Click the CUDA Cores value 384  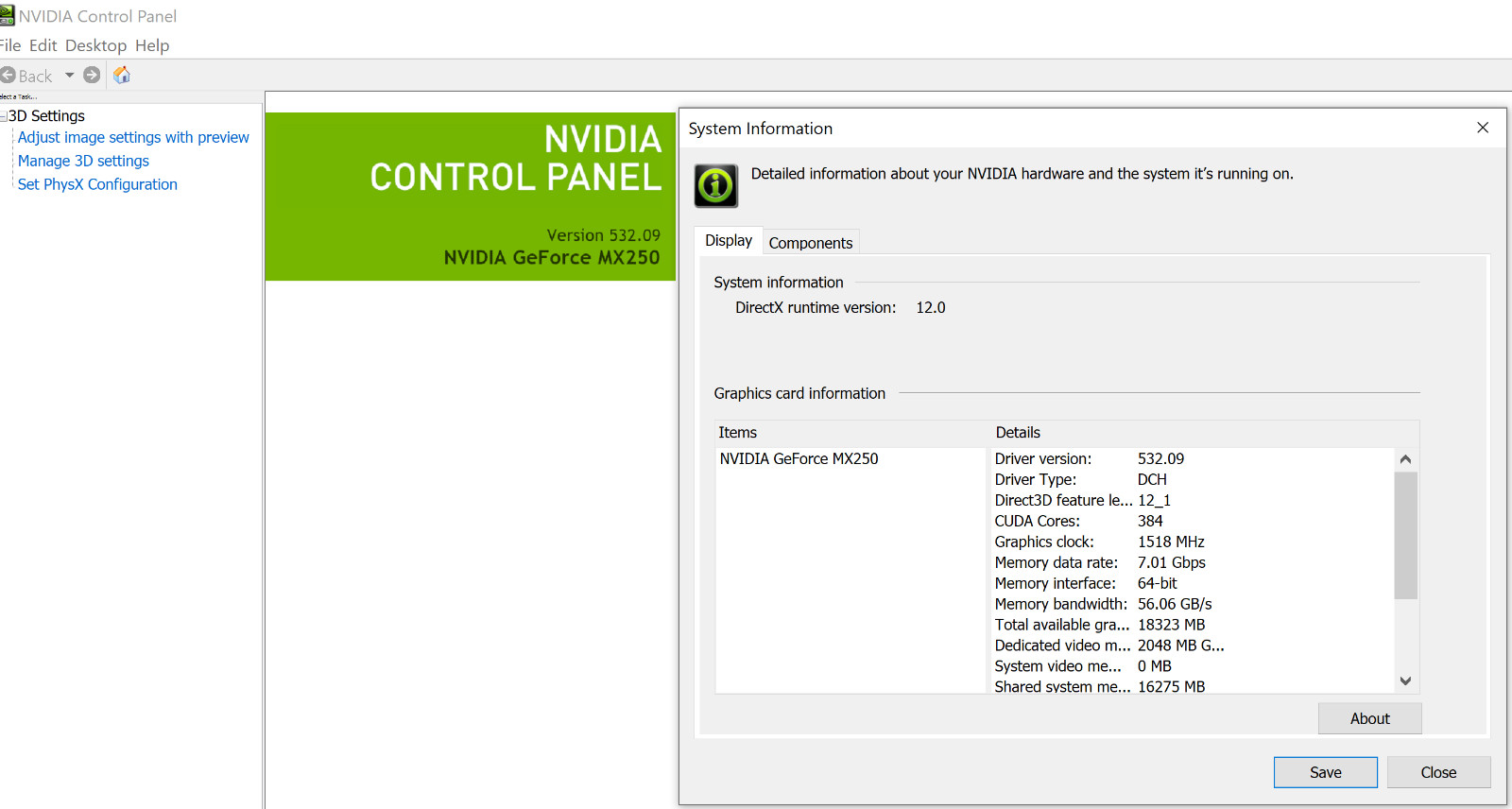point(1150,522)
